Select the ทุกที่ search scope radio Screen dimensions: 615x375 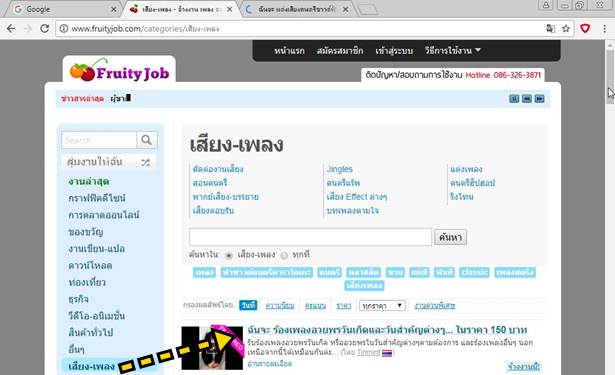tap(284, 255)
